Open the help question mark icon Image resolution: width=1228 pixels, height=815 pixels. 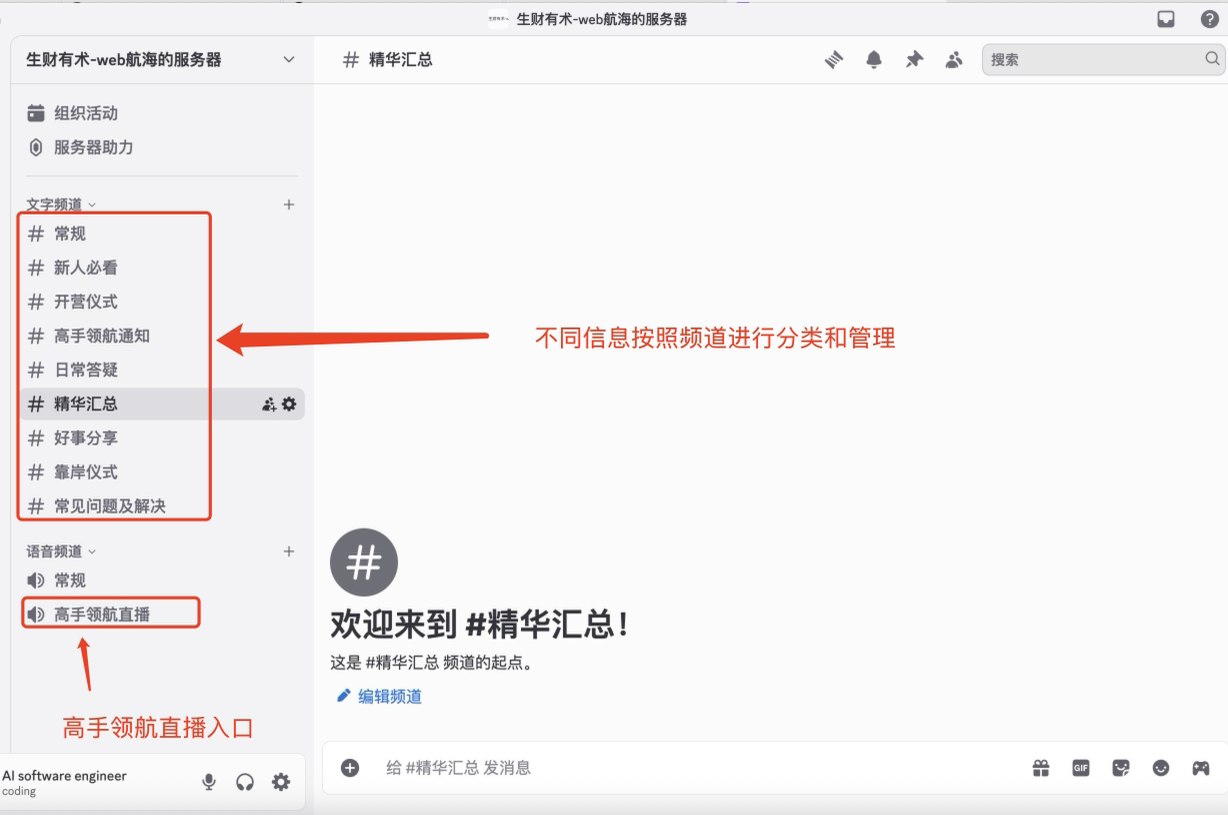click(1210, 19)
